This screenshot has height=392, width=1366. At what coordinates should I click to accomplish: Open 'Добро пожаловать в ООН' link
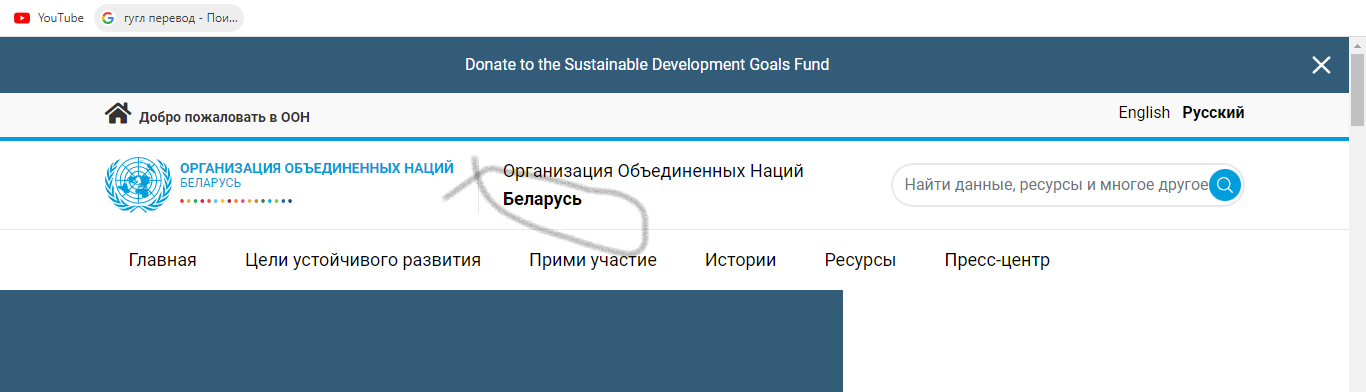click(x=224, y=117)
